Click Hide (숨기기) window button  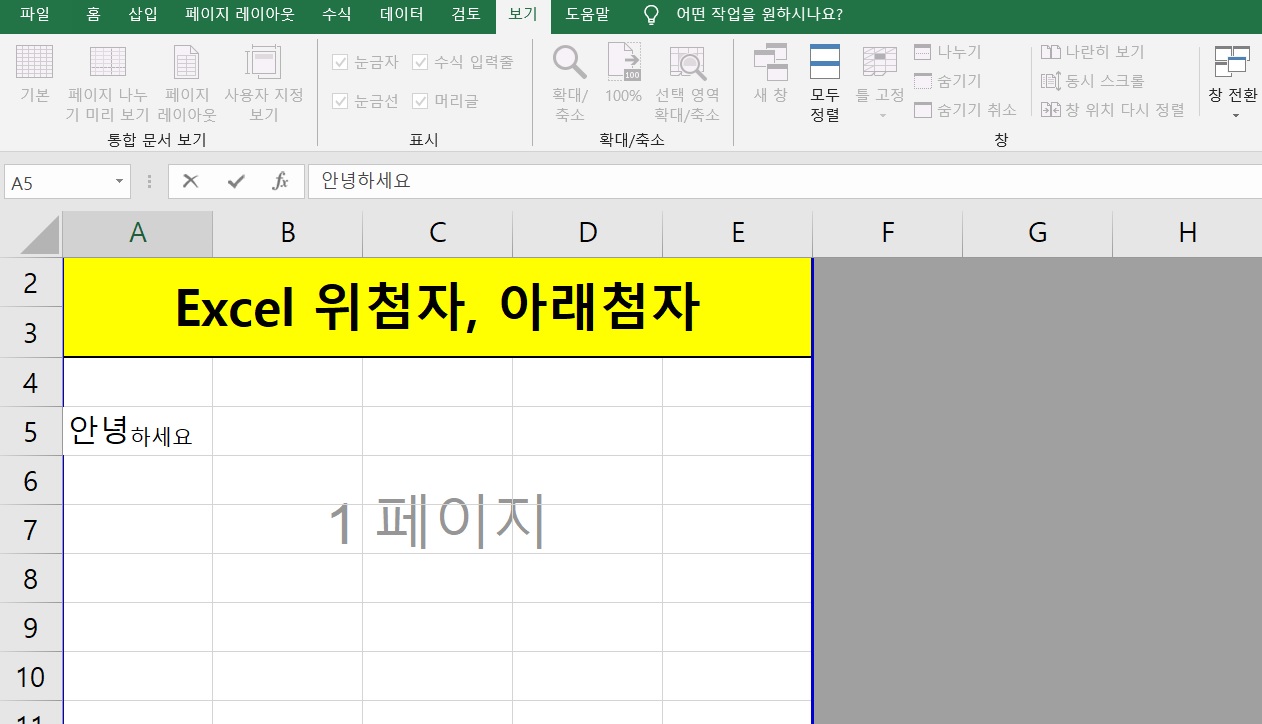(x=948, y=81)
